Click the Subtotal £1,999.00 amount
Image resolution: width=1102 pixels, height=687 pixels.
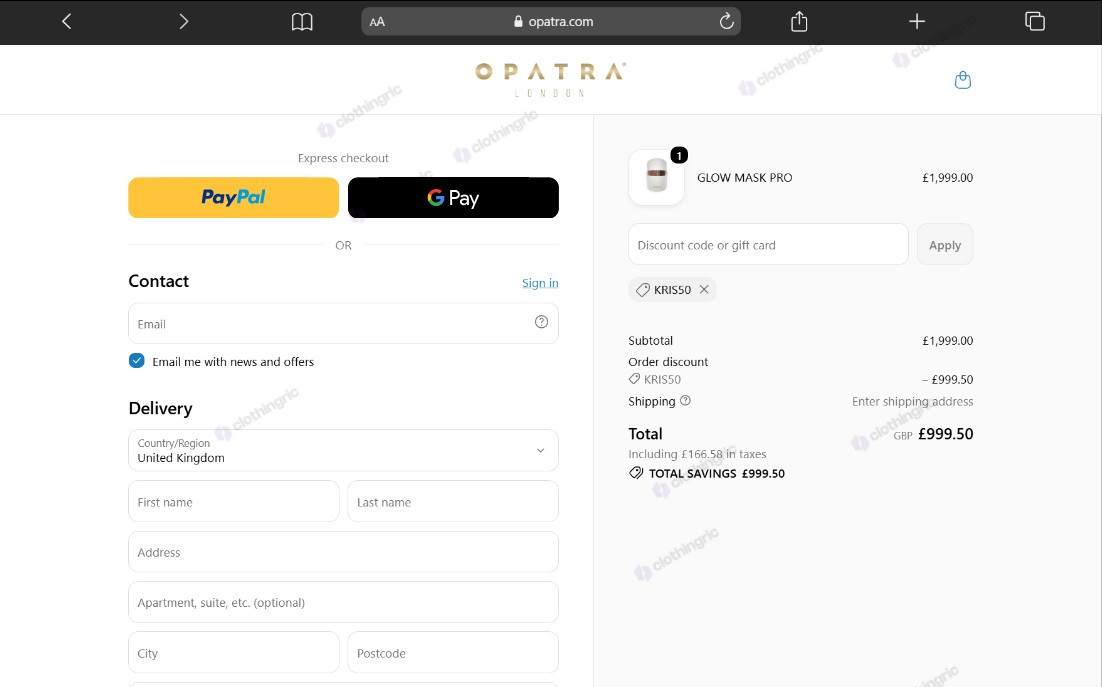pyautogui.click(x=947, y=341)
